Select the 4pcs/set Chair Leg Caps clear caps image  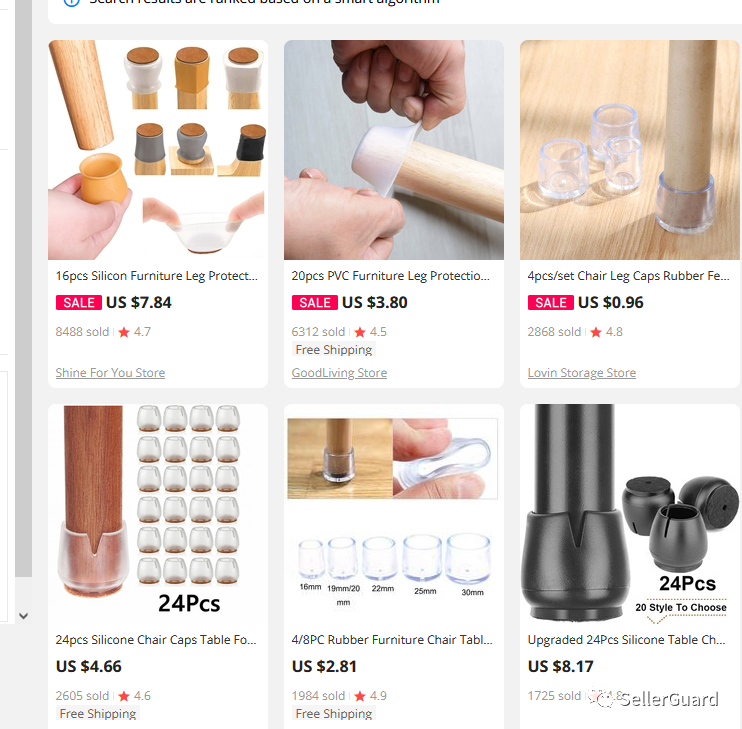(629, 150)
